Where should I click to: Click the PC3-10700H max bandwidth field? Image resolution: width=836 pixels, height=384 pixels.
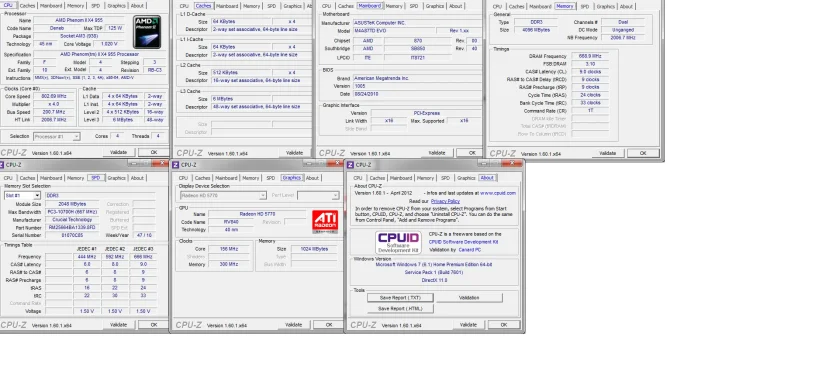pyautogui.click(x=73, y=212)
